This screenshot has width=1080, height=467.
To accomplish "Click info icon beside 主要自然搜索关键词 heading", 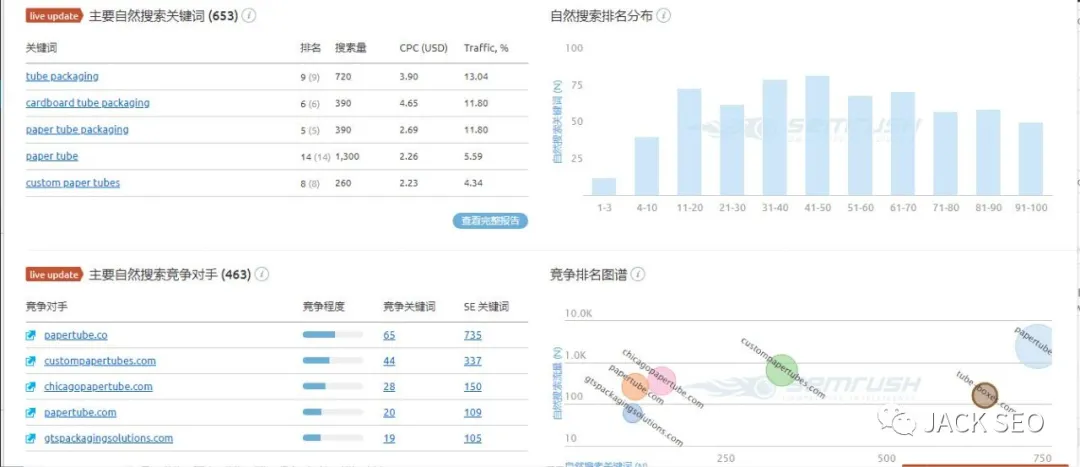I will pos(249,16).
